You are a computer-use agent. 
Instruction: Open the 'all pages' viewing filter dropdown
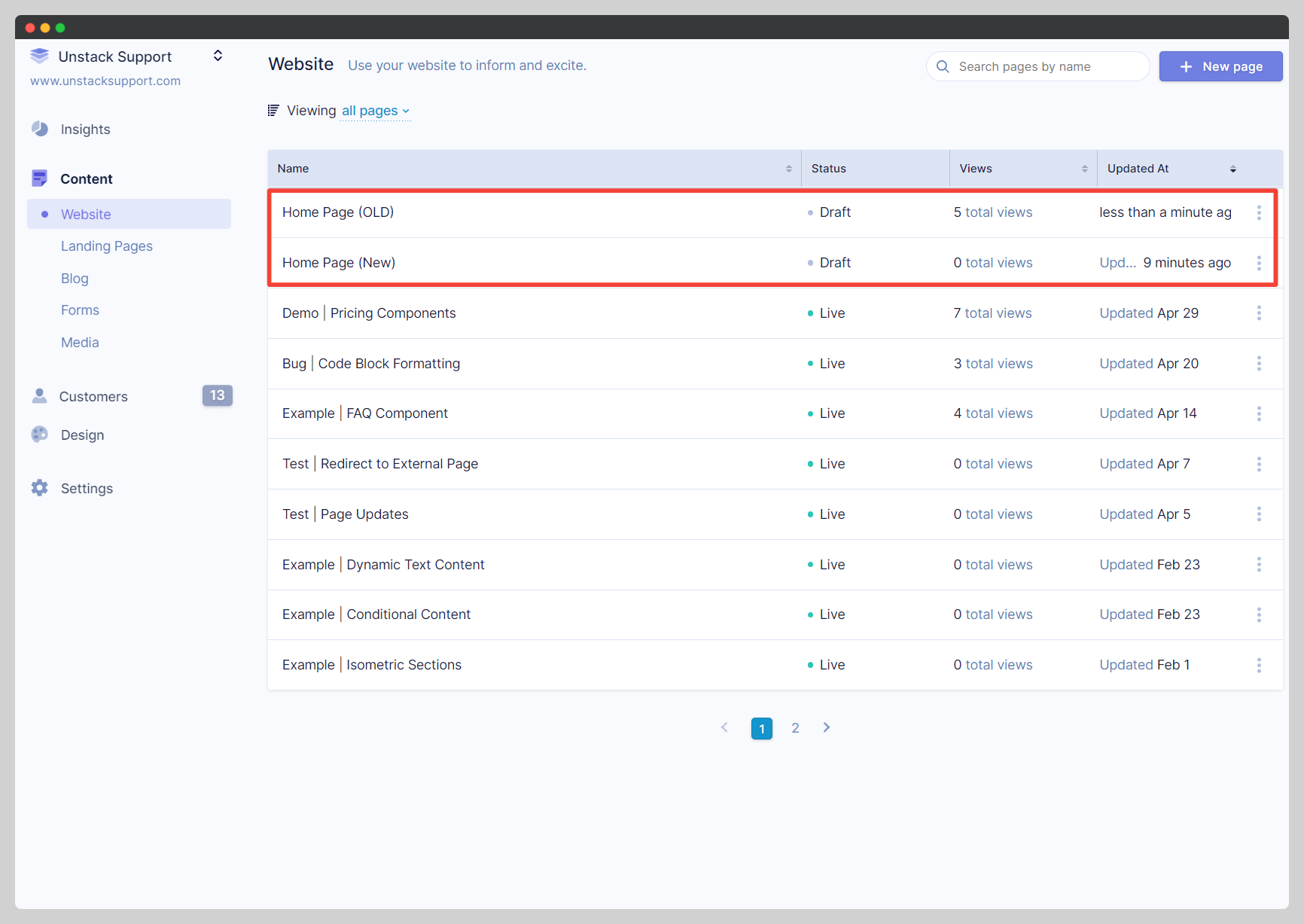pos(375,111)
